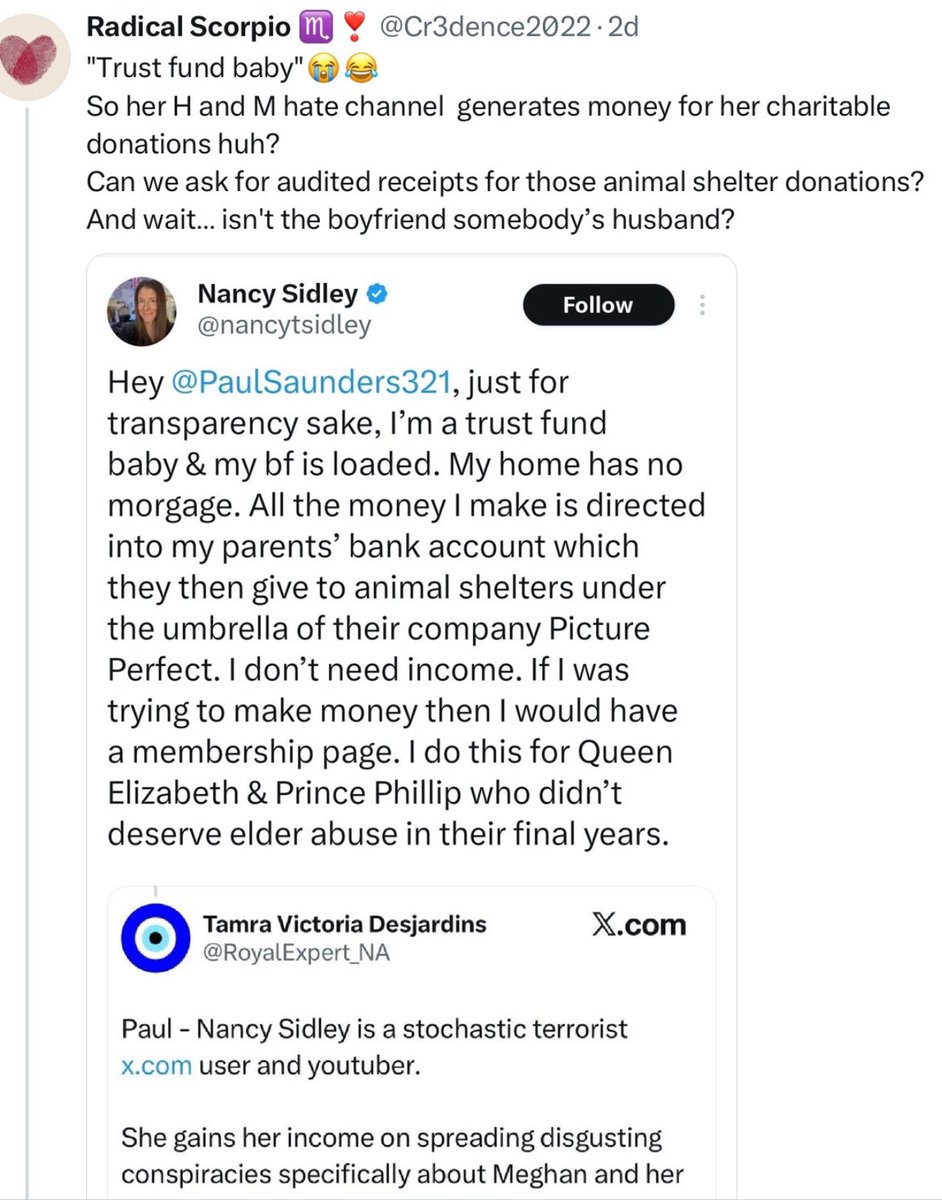
Task: Click Nancy Sidley's profile photo
Action: (x=142, y=310)
